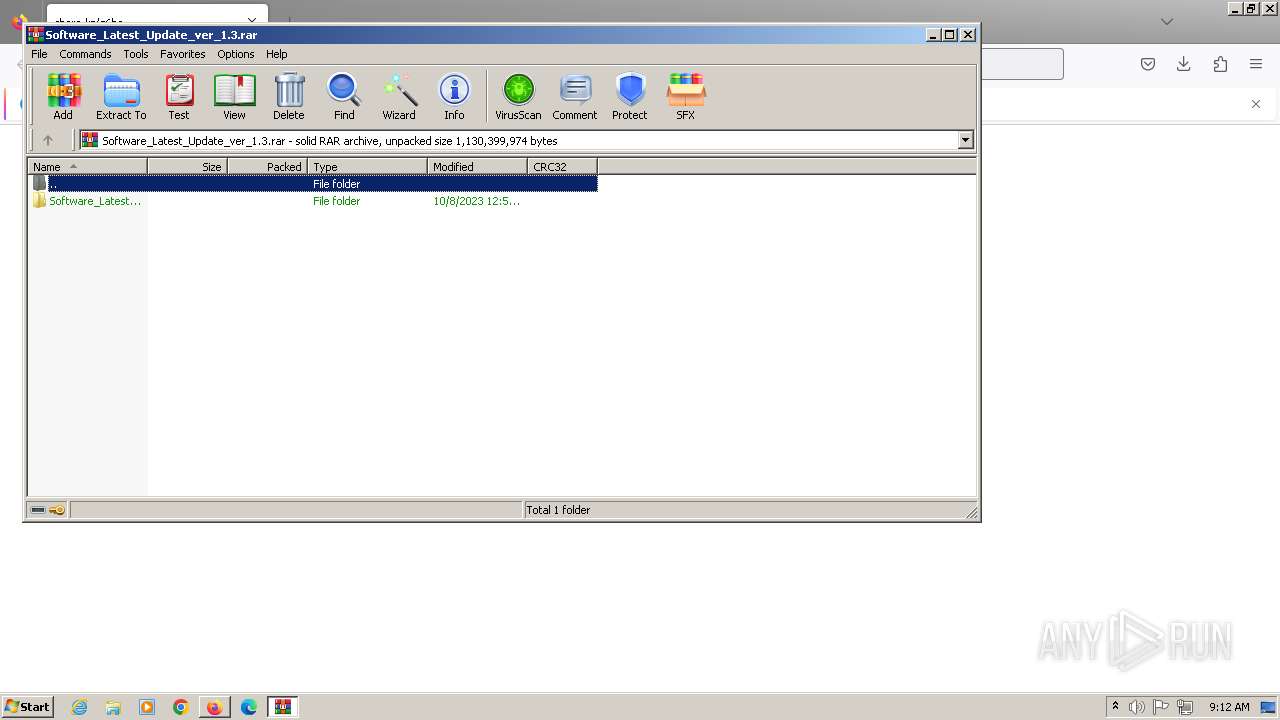
Task: Select the parent folder ".." row
Action: tap(313, 184)
